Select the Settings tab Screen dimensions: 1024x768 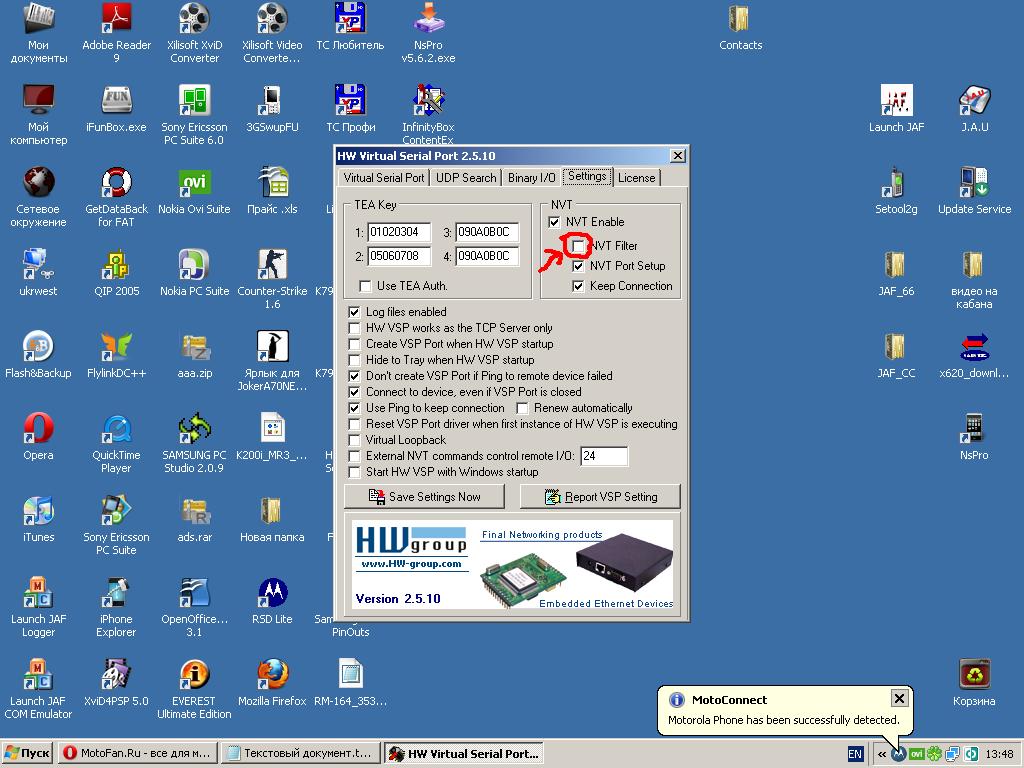586,176
